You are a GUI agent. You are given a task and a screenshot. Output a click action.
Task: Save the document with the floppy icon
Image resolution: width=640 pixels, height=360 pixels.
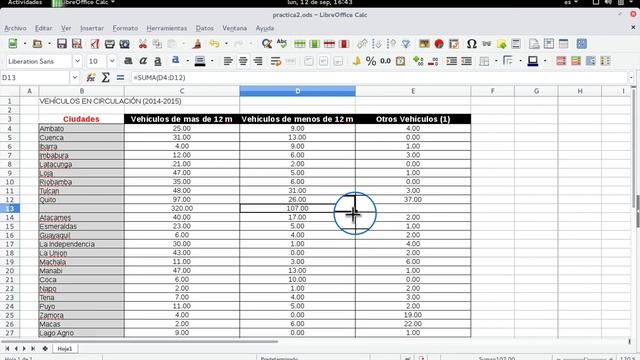[x=62, y=44]
